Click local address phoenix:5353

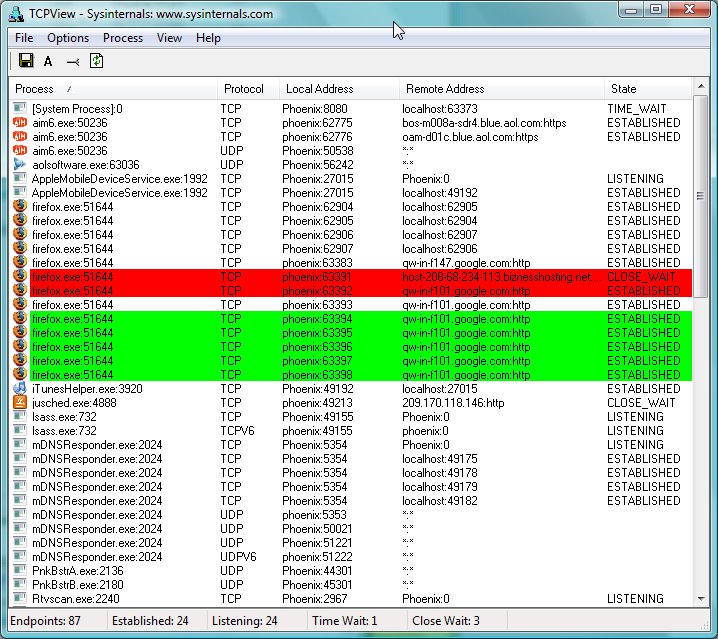pos(314,514)
